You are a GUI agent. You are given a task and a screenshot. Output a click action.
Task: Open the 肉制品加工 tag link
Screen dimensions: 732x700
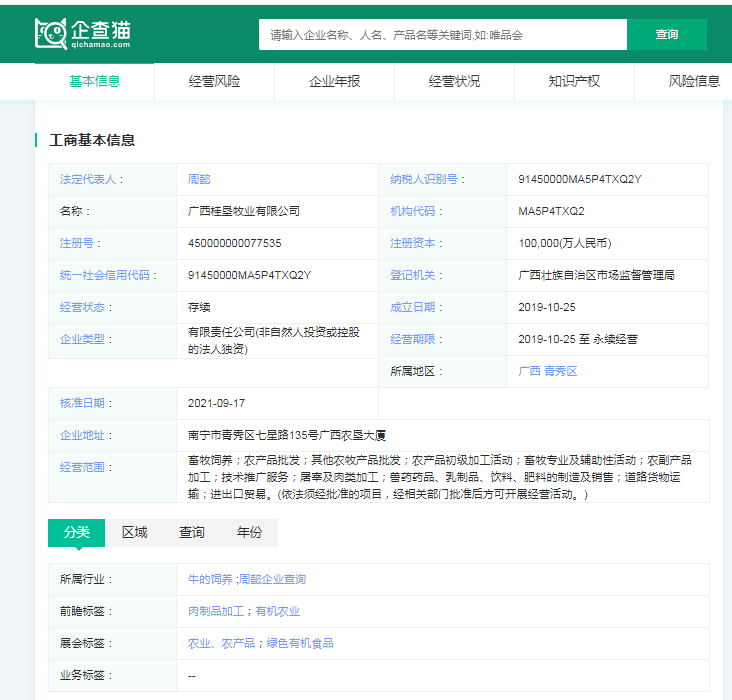216,611
